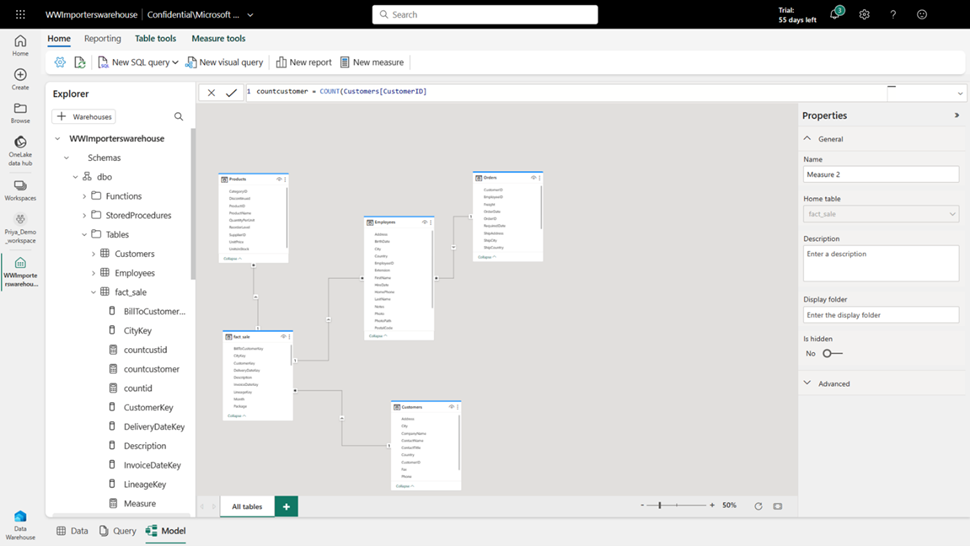This screenshot has width=970, height=546.
Task: Fit diagram to screen
Action: (778, 506)
